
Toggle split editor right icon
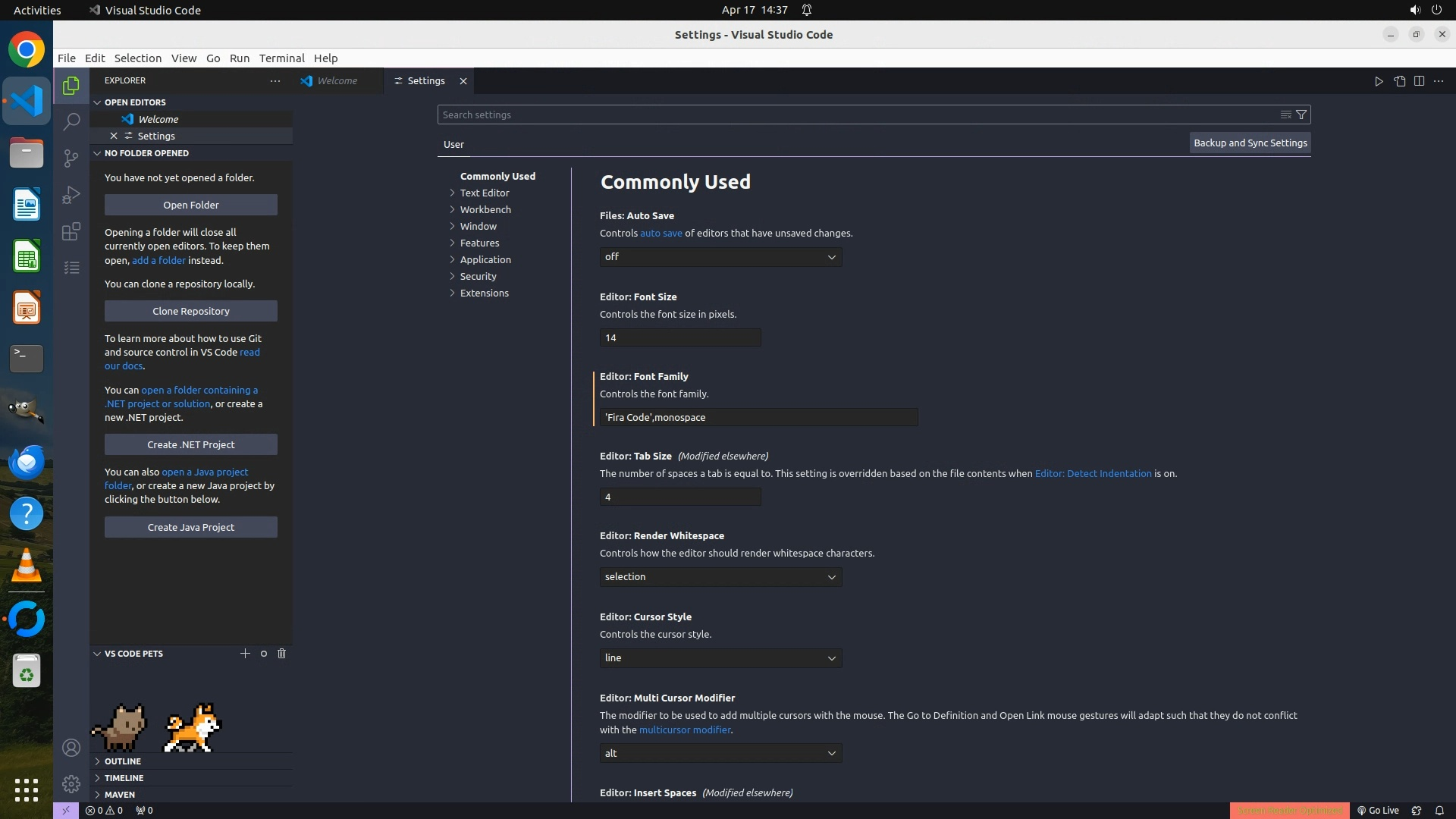coord(1419,81)
